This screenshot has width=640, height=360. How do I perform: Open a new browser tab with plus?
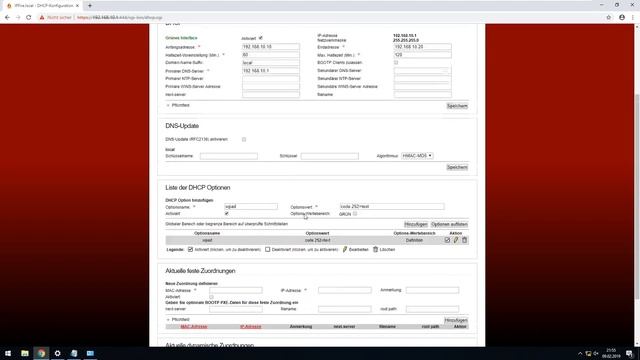pos(90,6)
